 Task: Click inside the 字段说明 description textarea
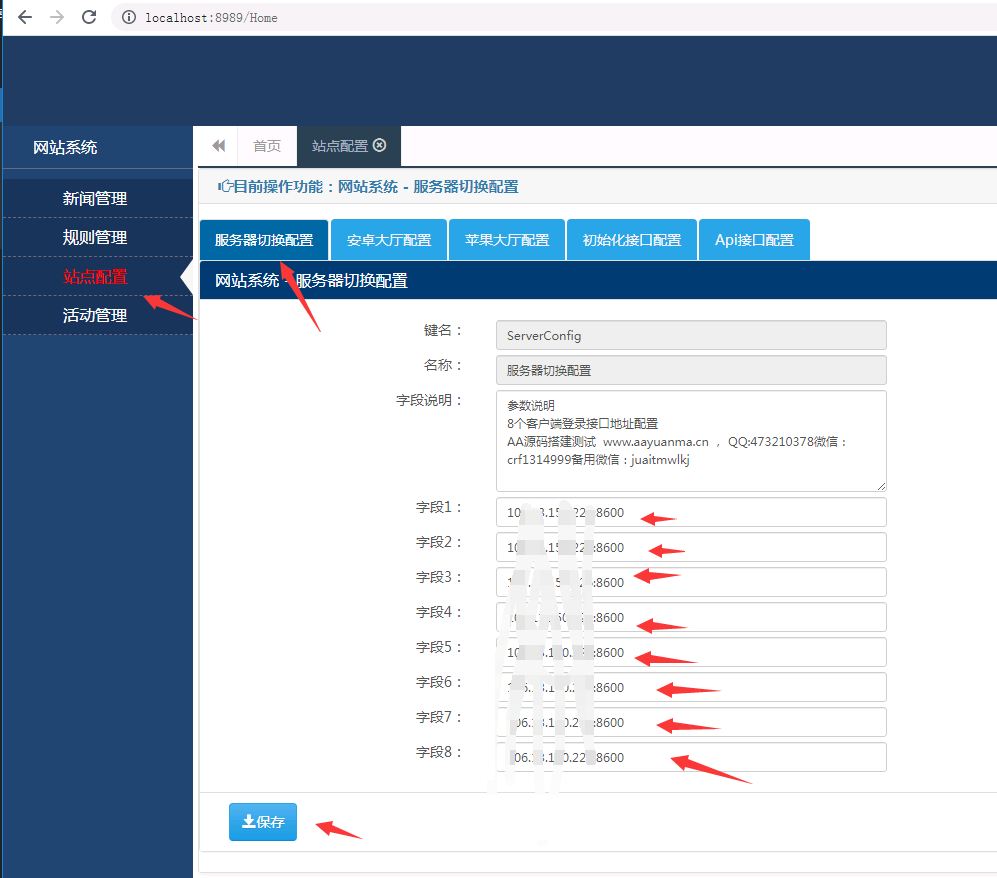[690, 440]
